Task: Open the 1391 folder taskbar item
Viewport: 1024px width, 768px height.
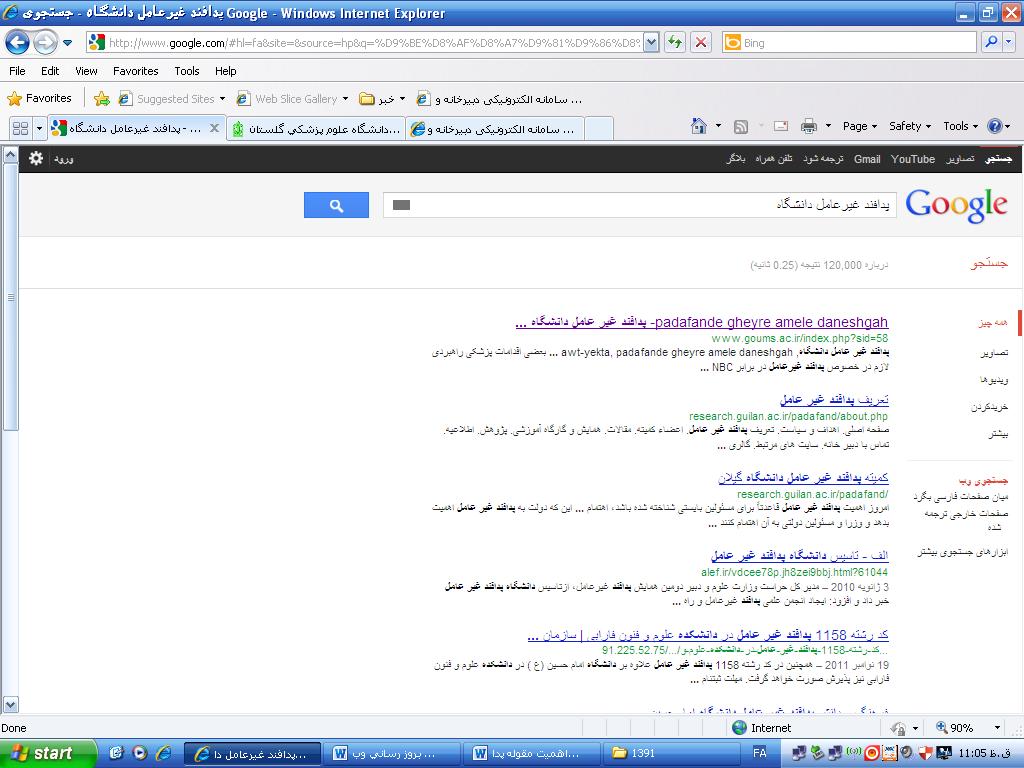Action: click(670, 754)
